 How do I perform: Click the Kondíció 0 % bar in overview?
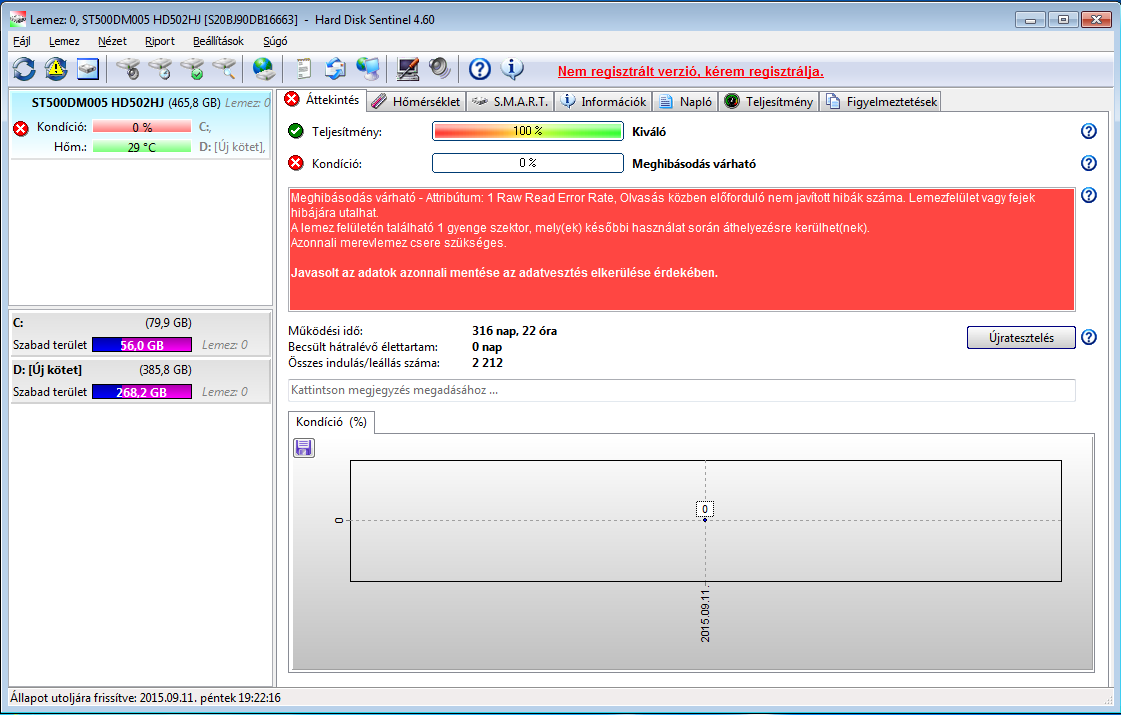(x=528, y=163)
